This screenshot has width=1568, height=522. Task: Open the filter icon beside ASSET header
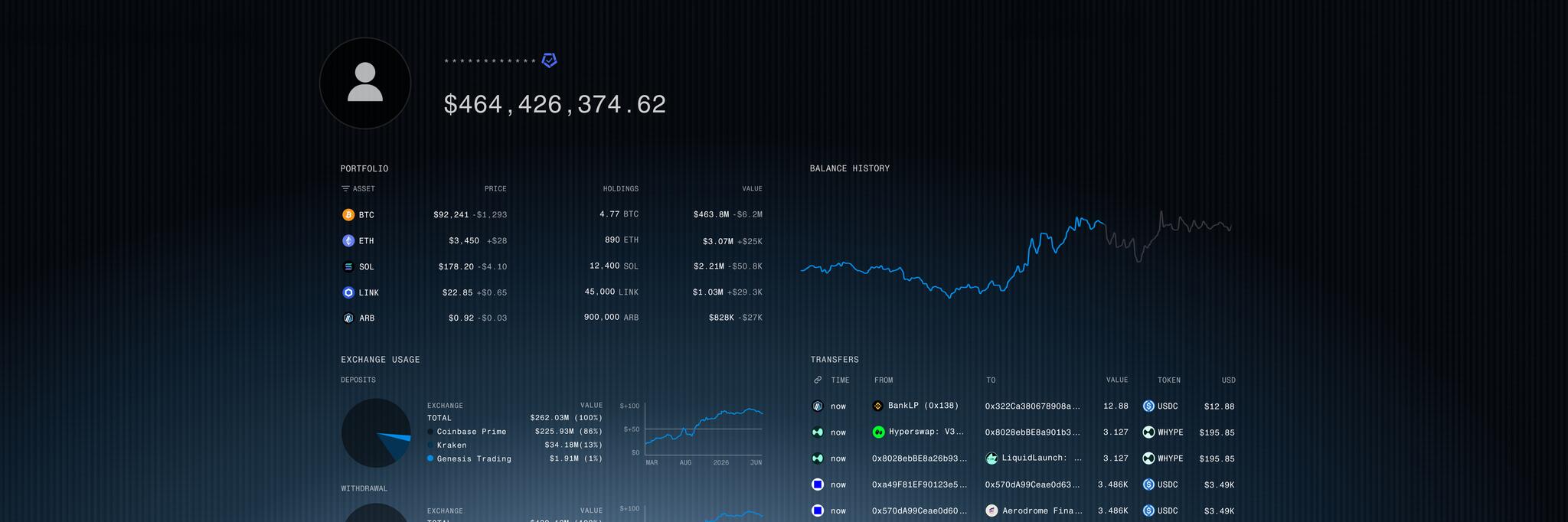pos(345,189)
